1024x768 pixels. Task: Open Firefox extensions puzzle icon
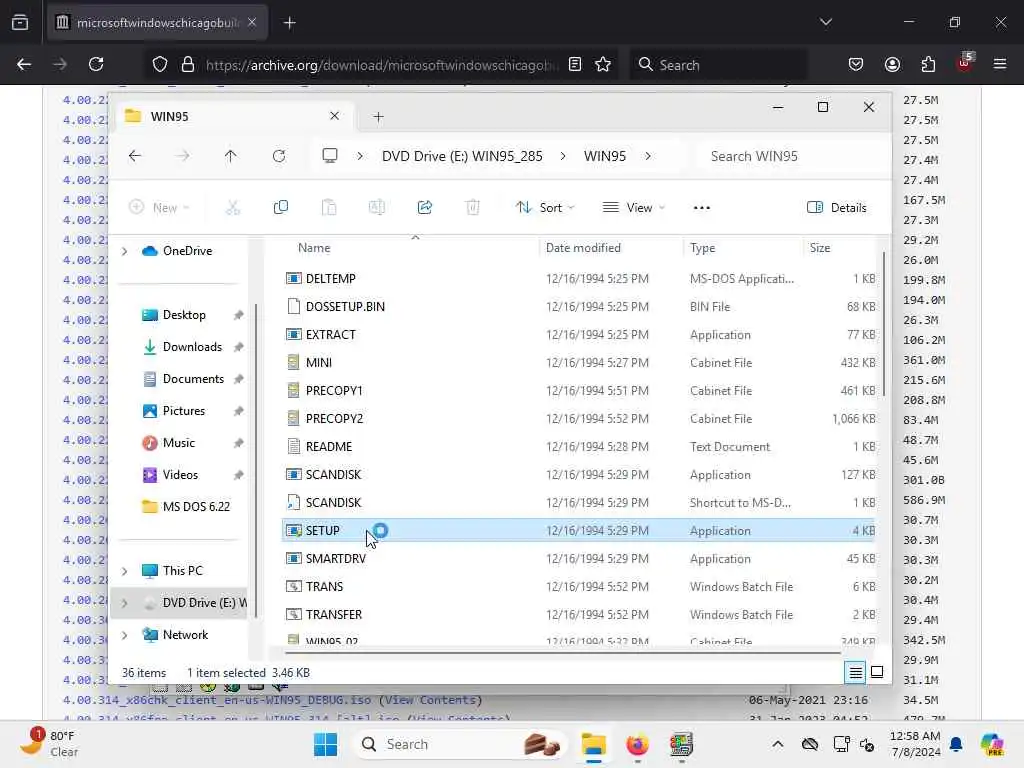(928, 64)
